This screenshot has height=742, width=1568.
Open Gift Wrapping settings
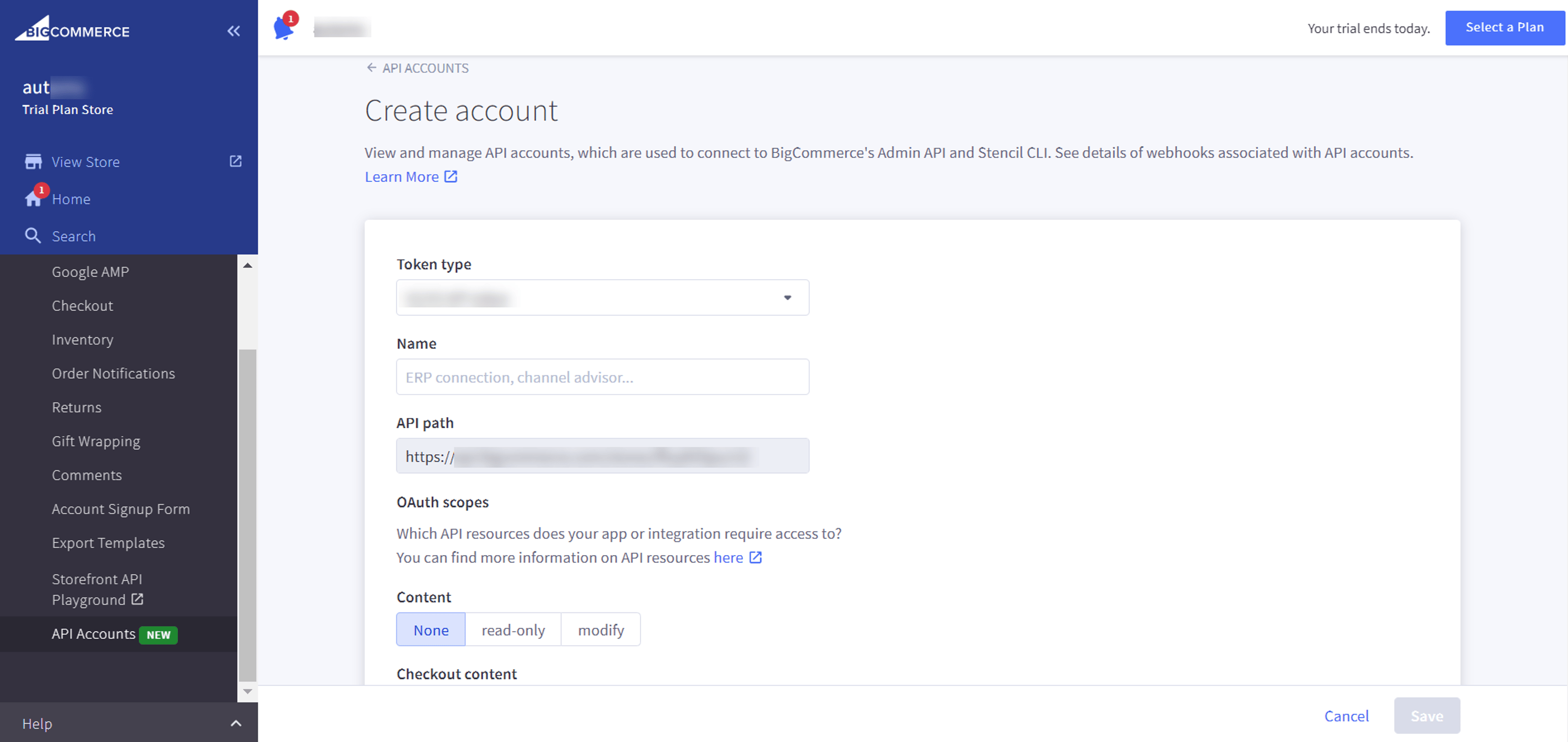tap(96, 441)
